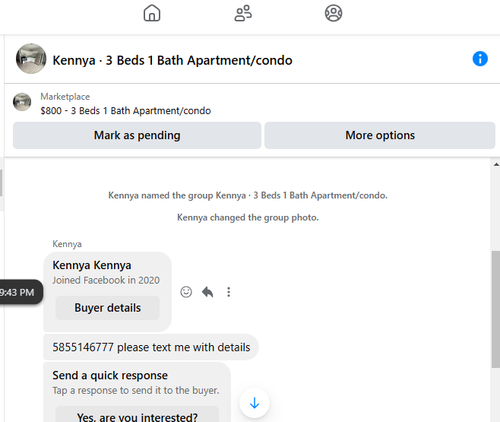Screen dimensions: 500x422
Task: Go to Facebook Home icon
Action: [x=152, y=13]
